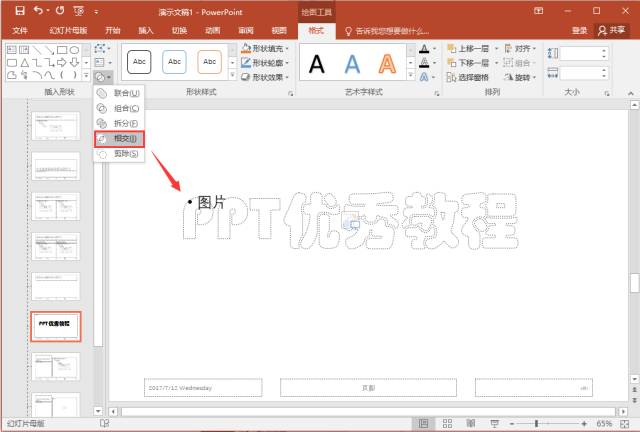Switch to the 切换 (Transitions) tab
The width and height of the screenshot is (640, 432).
pos(179,30)
